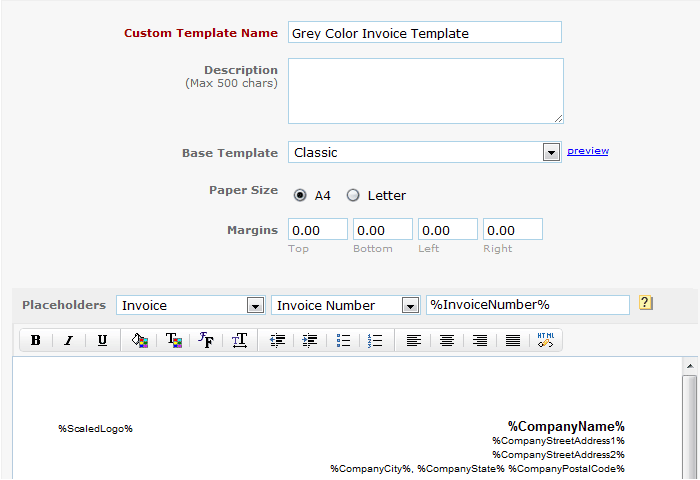Open placeholders help question mark icon

pyautogui.click(x=646, y=303)
